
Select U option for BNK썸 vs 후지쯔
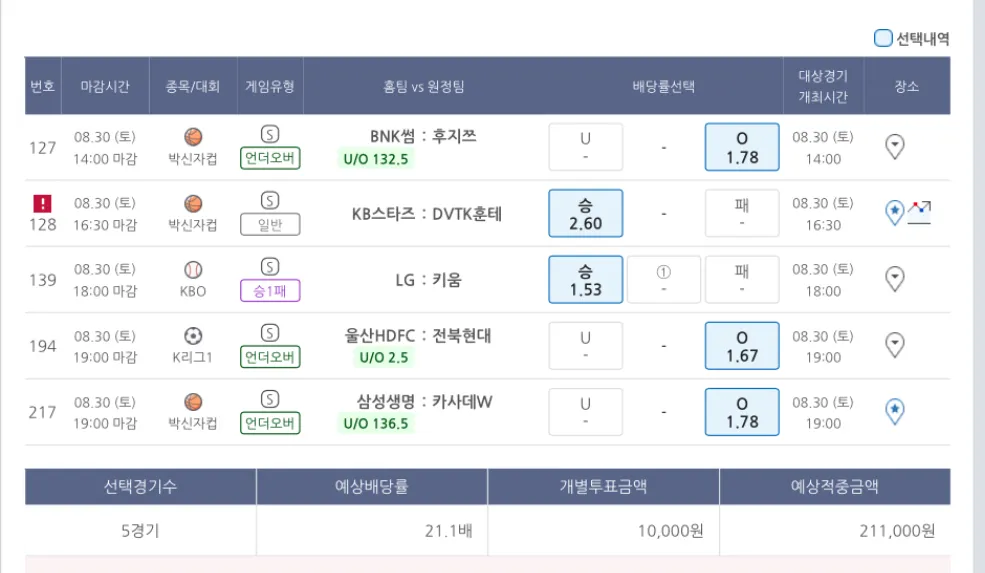(x=585, y=147)
